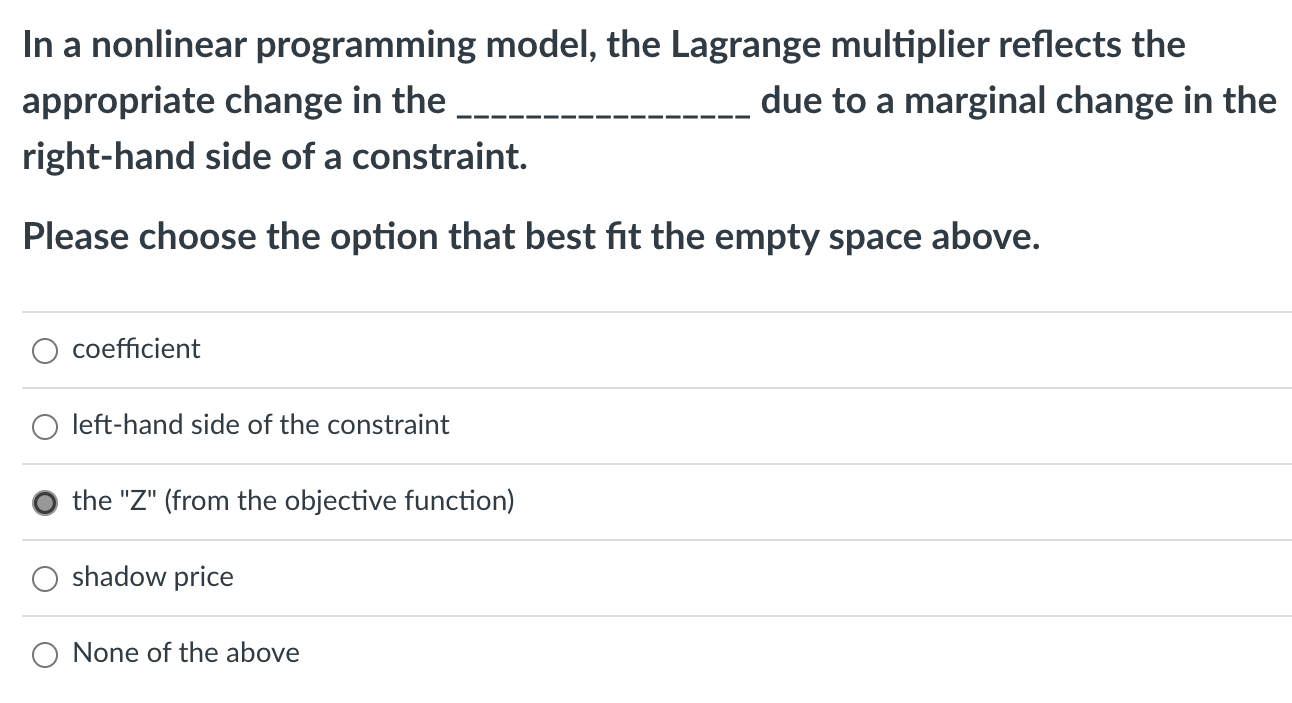Click the phrase "right-hand side of a constraint"

[x=275, y=156]
